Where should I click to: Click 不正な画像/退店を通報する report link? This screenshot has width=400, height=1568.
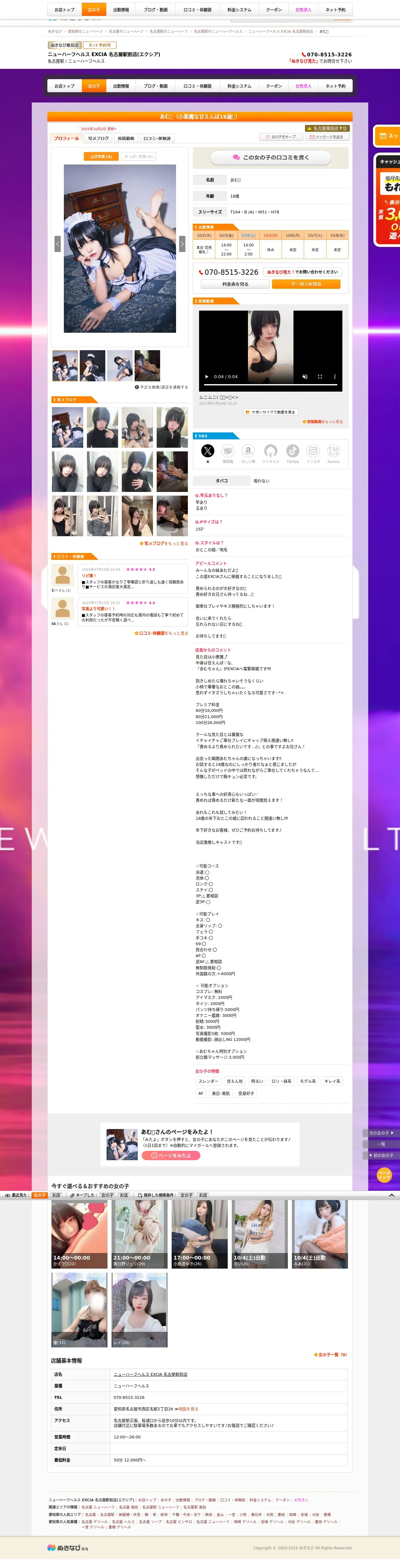(161, 387)
